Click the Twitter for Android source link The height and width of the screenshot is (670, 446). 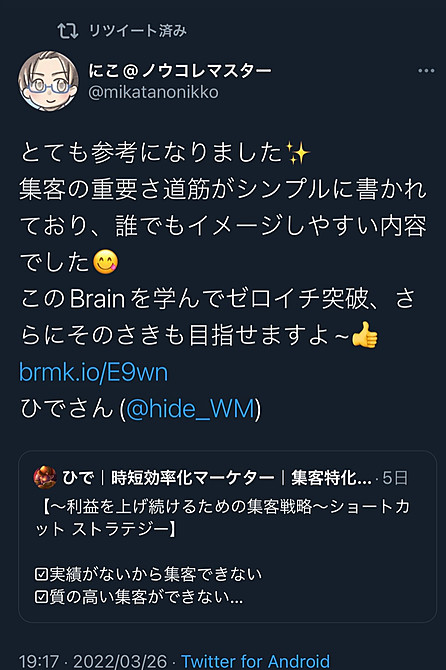[x=255, y=661]
